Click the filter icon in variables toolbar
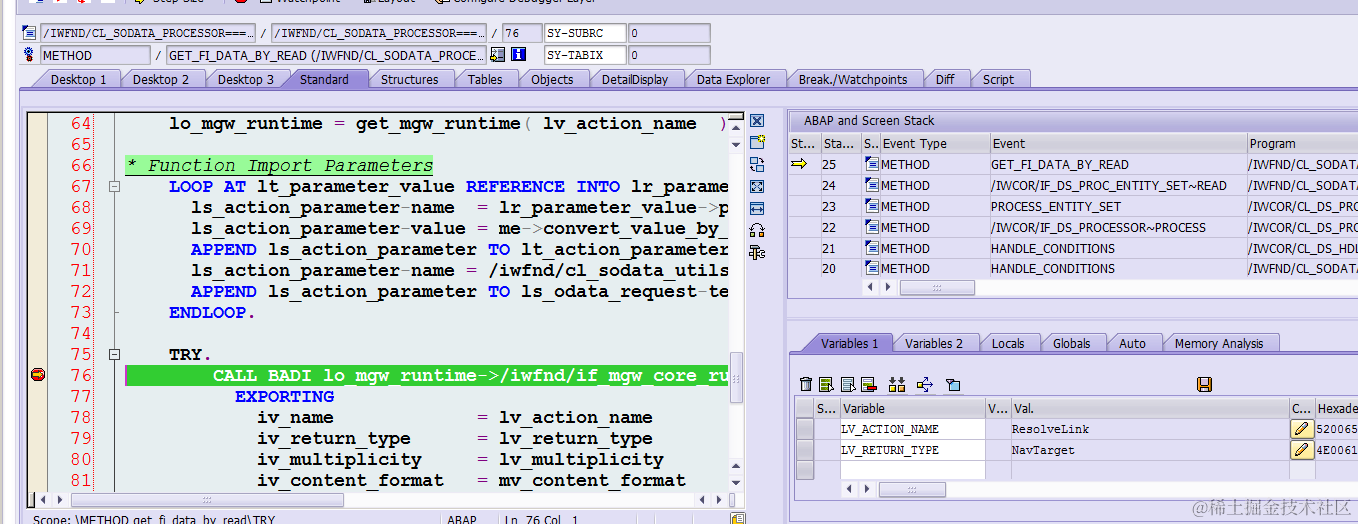Image resolution: width=1358 pixels, height=524 pixels. pyautogui.click(x=953, y=384)
